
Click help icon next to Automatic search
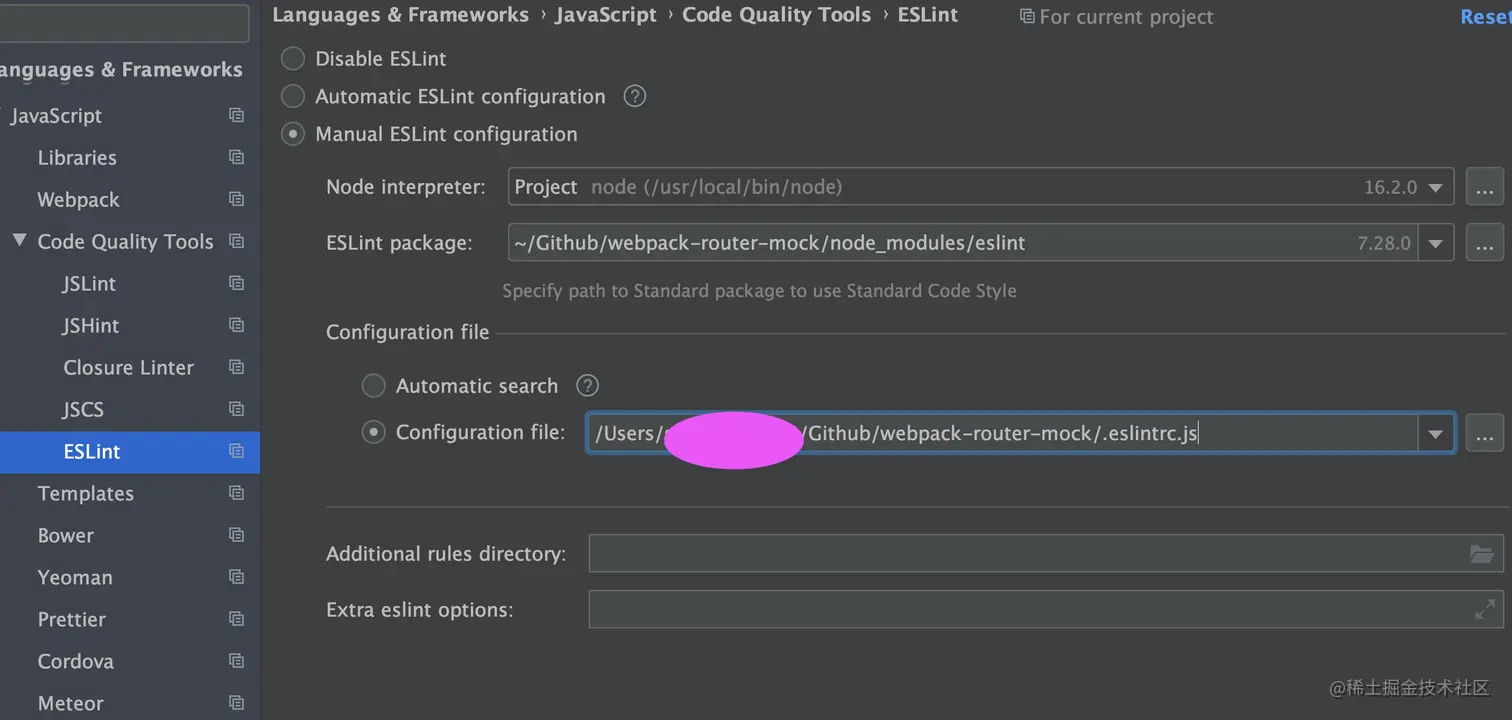pos(587,386)
